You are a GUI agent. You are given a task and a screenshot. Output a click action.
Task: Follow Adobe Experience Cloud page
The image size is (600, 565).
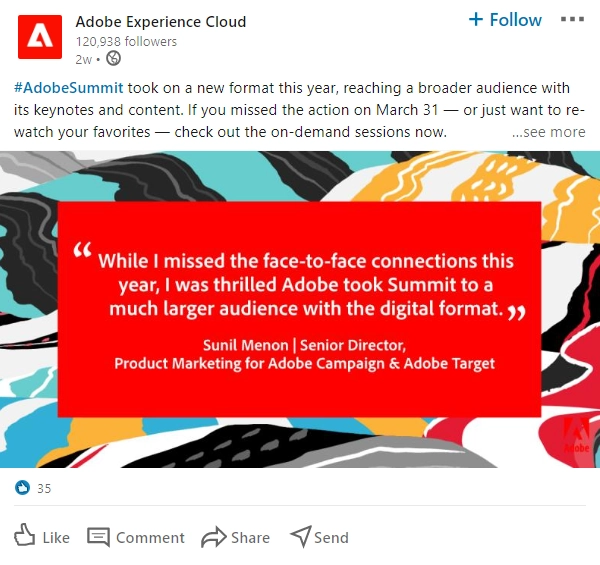point(505,20)
